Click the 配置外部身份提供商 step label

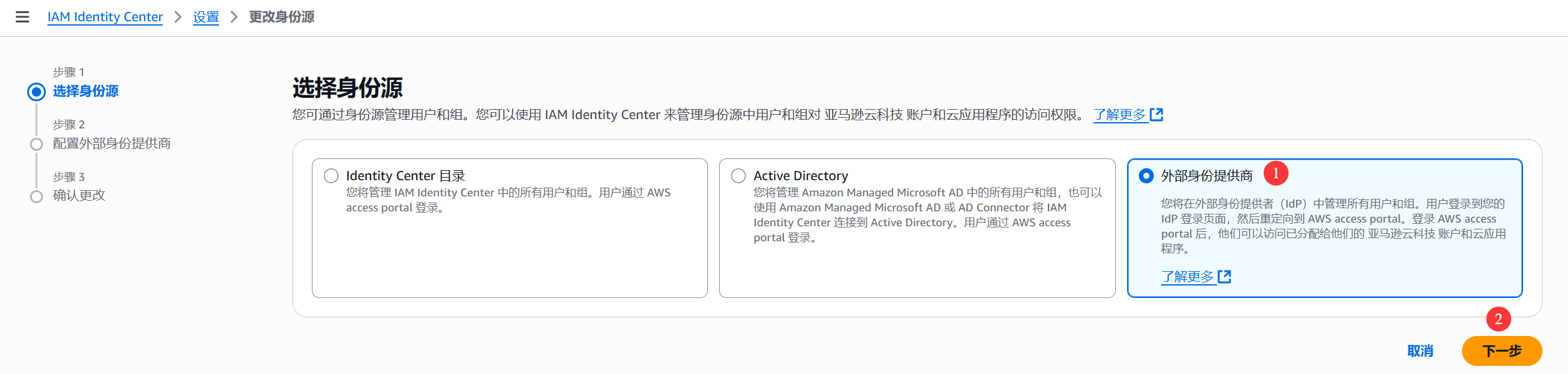(112, 143)
